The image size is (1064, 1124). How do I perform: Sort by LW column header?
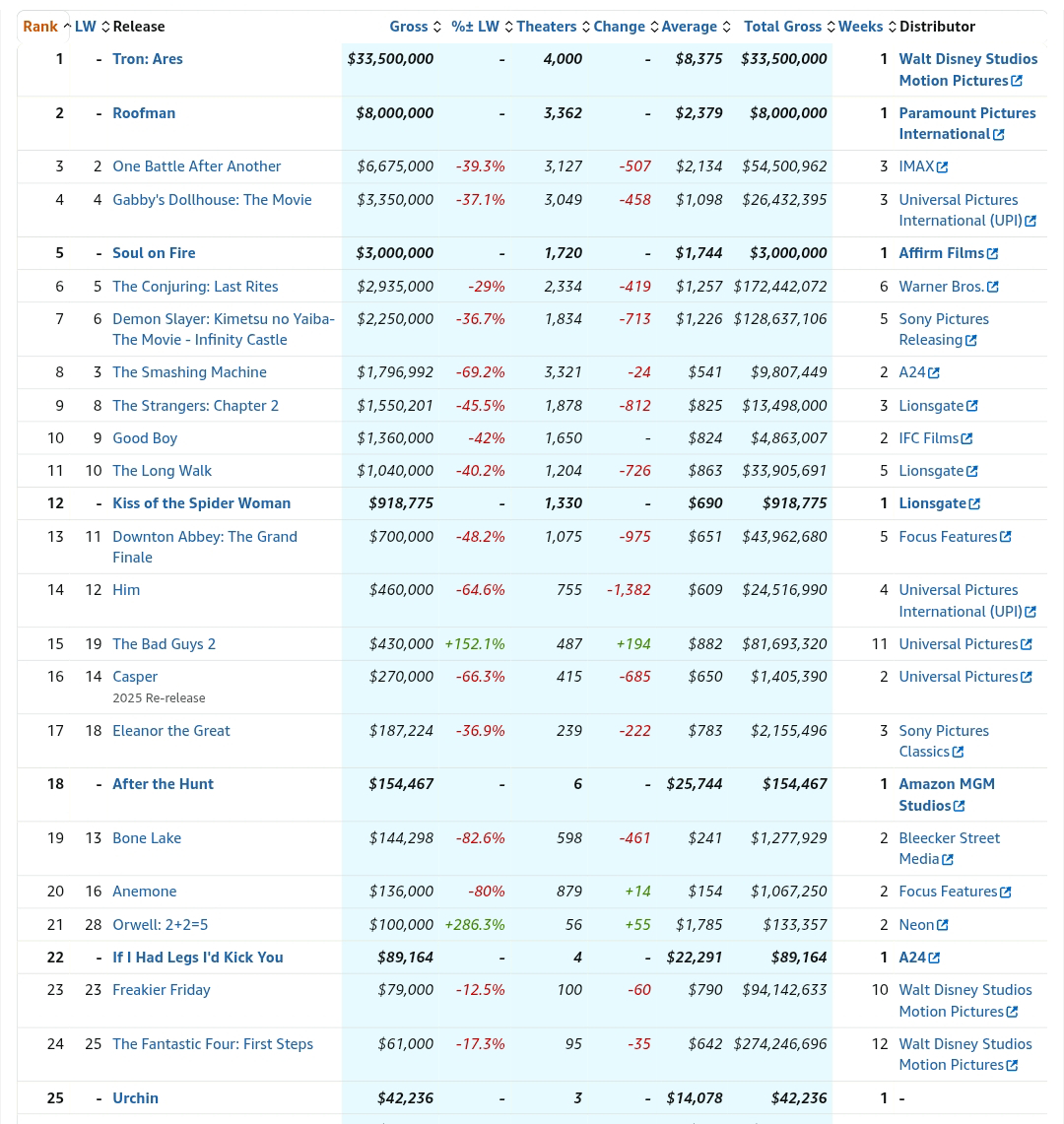(x=86, y=27)
